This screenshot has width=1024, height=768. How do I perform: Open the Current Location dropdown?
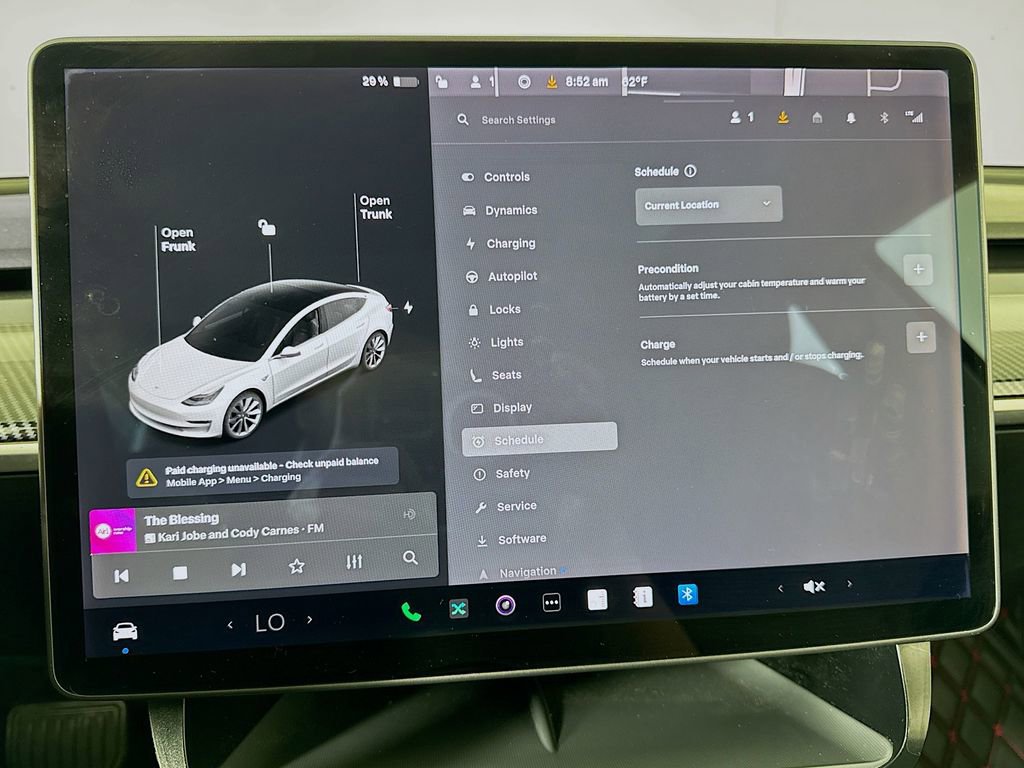point(709,205)
